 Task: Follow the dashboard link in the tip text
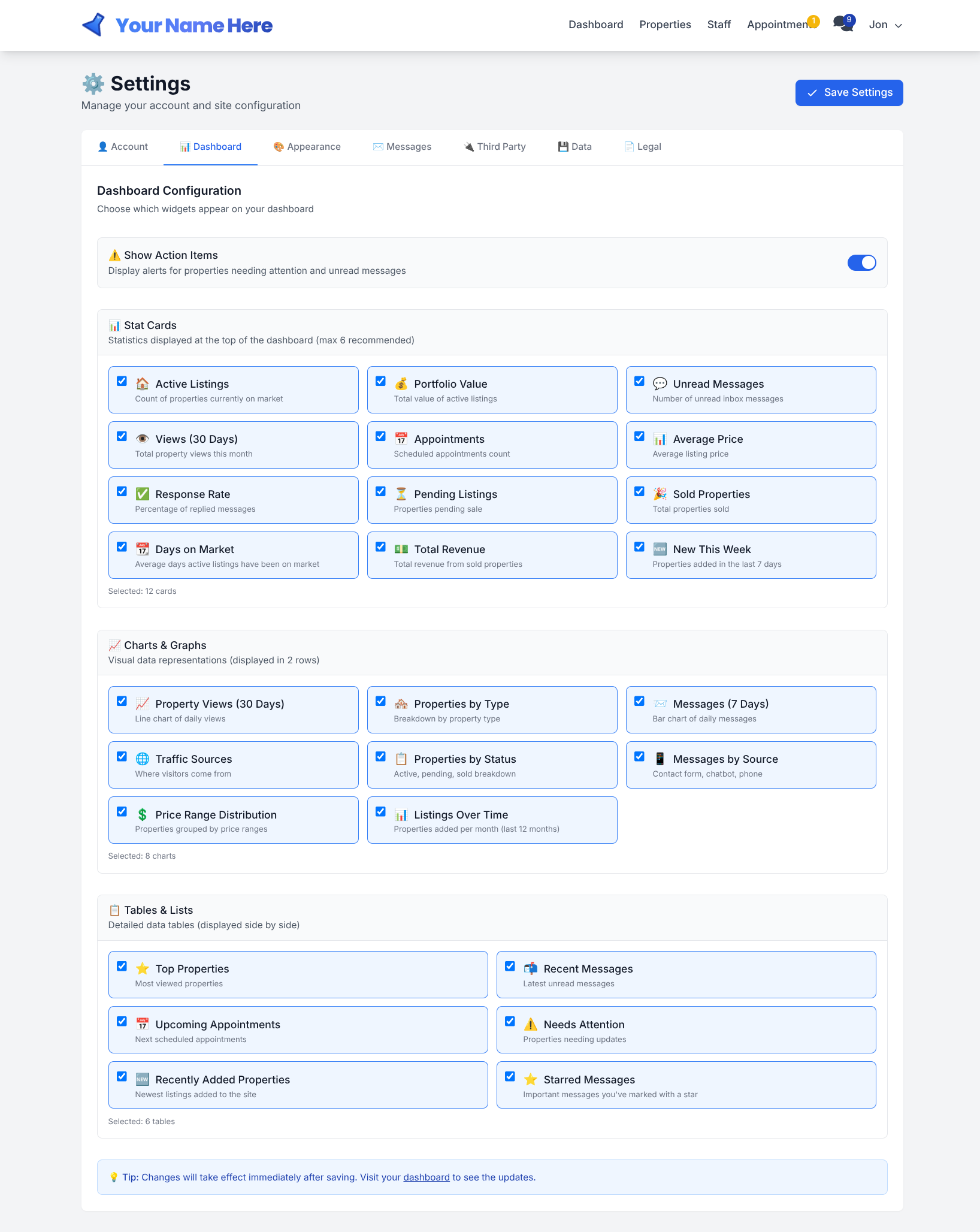point(426,1177)
